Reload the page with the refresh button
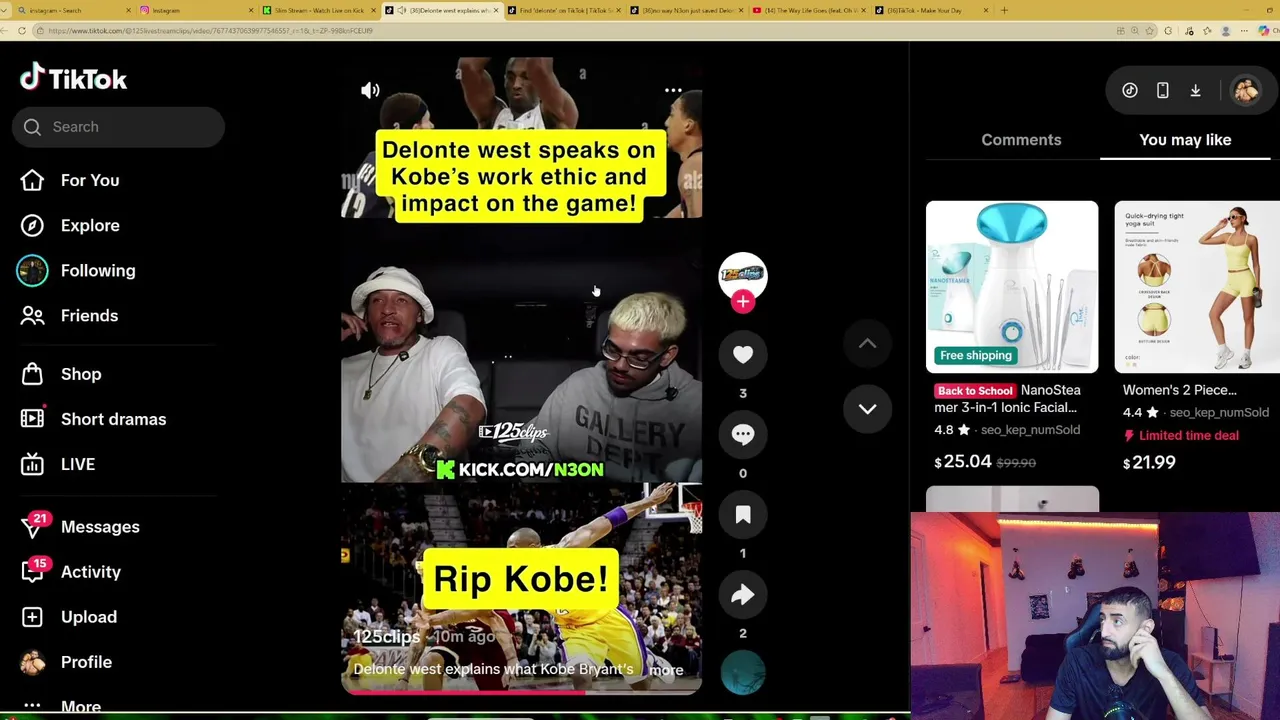The image size is (1280, 720). coord(21,31)
